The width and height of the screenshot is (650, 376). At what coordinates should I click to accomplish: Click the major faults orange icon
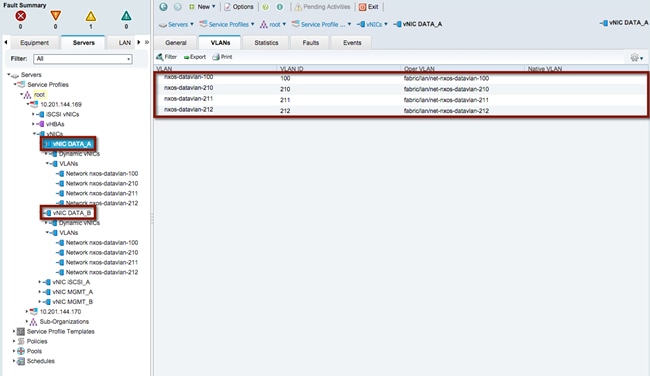56,16
